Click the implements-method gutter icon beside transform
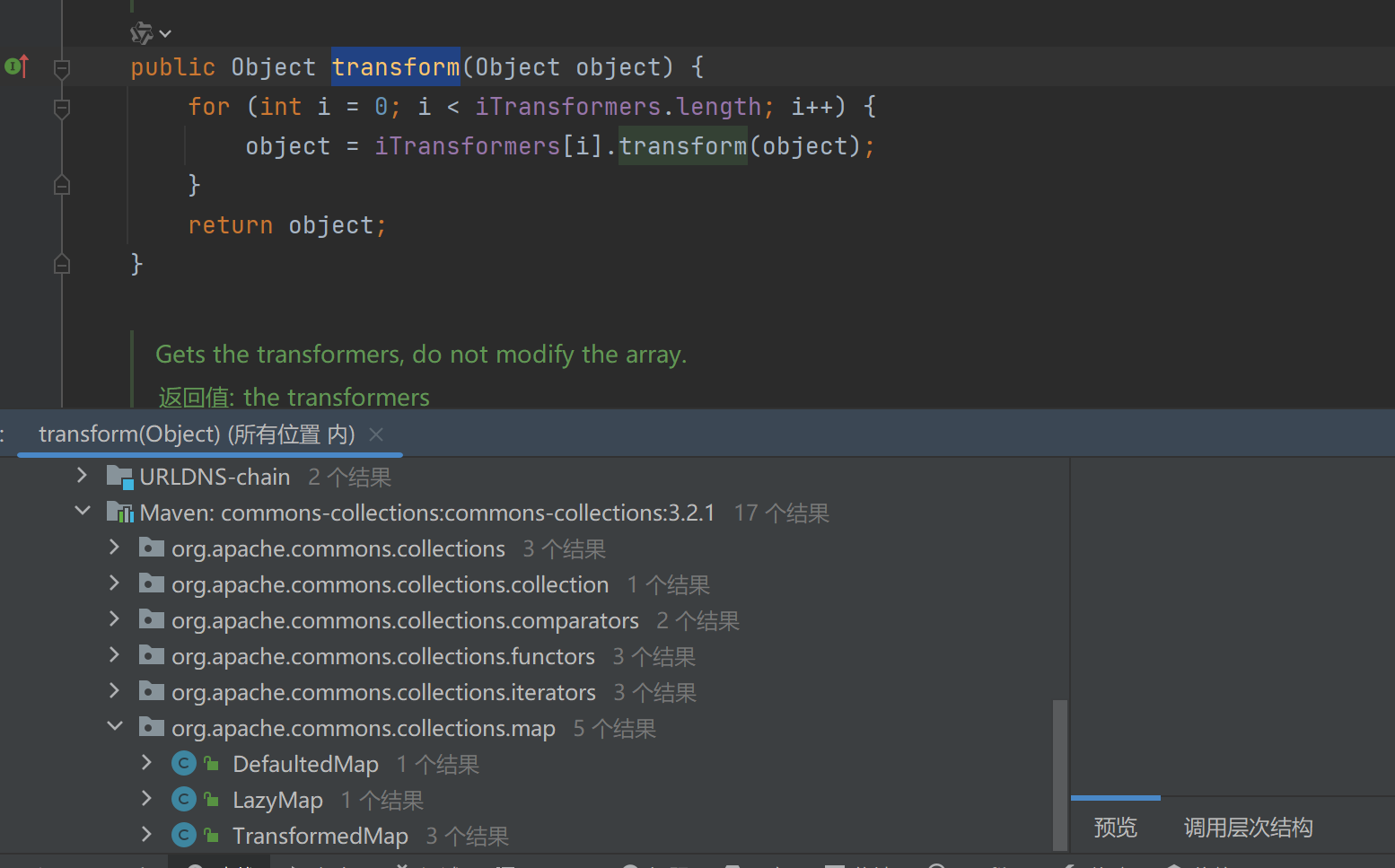This screenshot has height=868, width=1395. click(x=17, y=66)
